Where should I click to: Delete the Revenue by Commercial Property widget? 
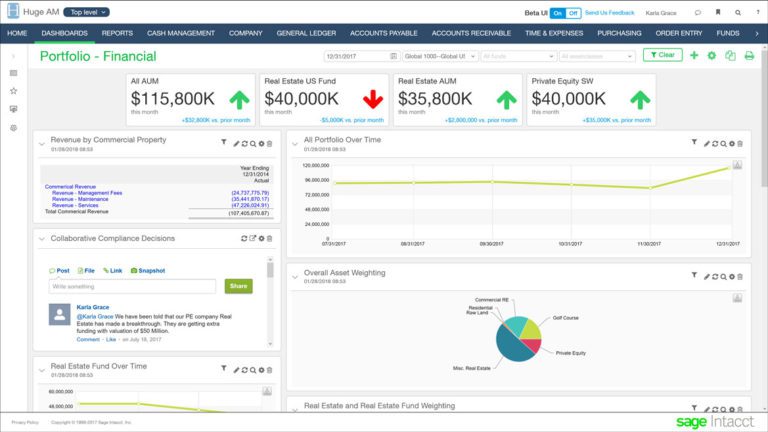pos(269,144)
